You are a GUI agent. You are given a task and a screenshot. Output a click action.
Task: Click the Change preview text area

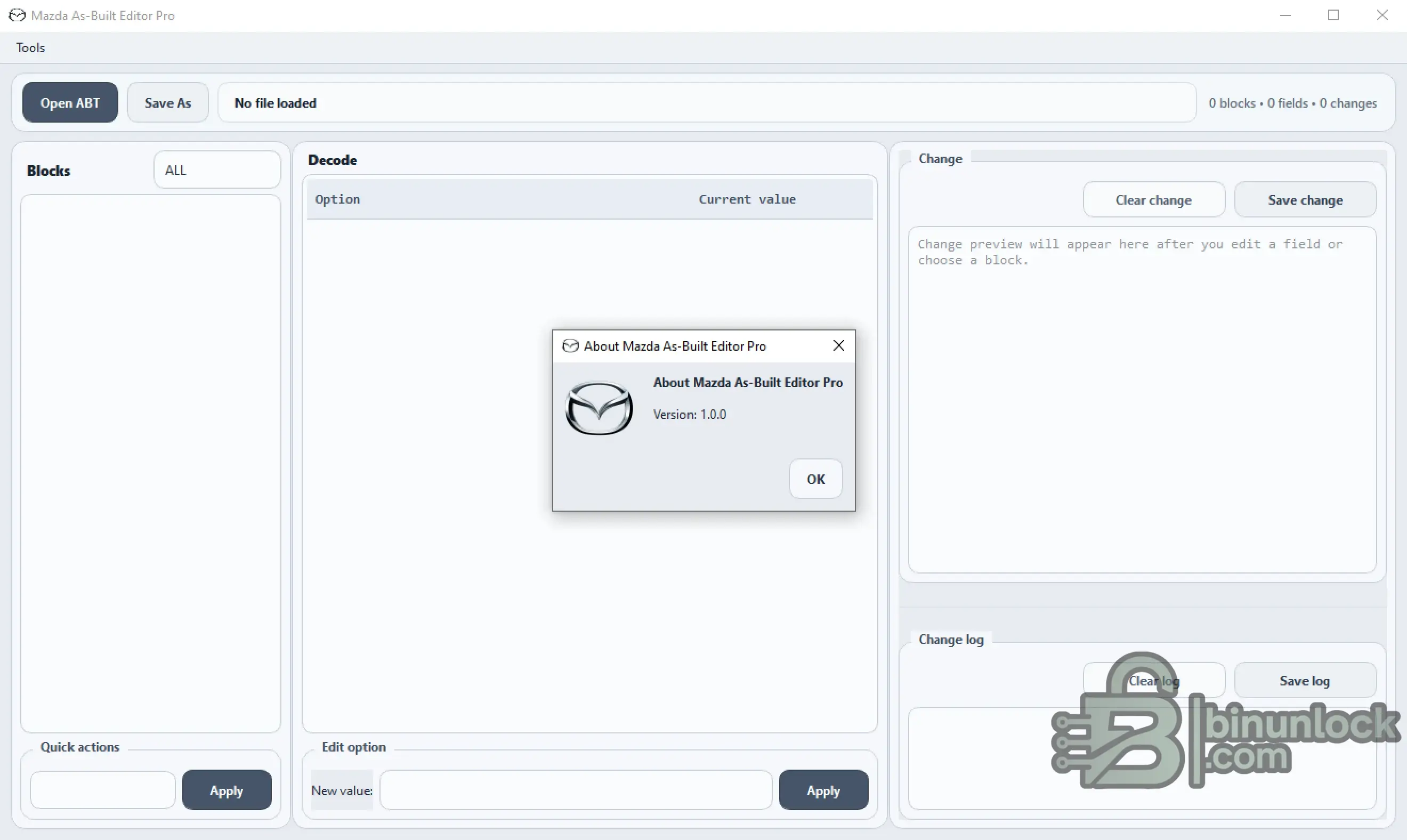[1142, 400]
